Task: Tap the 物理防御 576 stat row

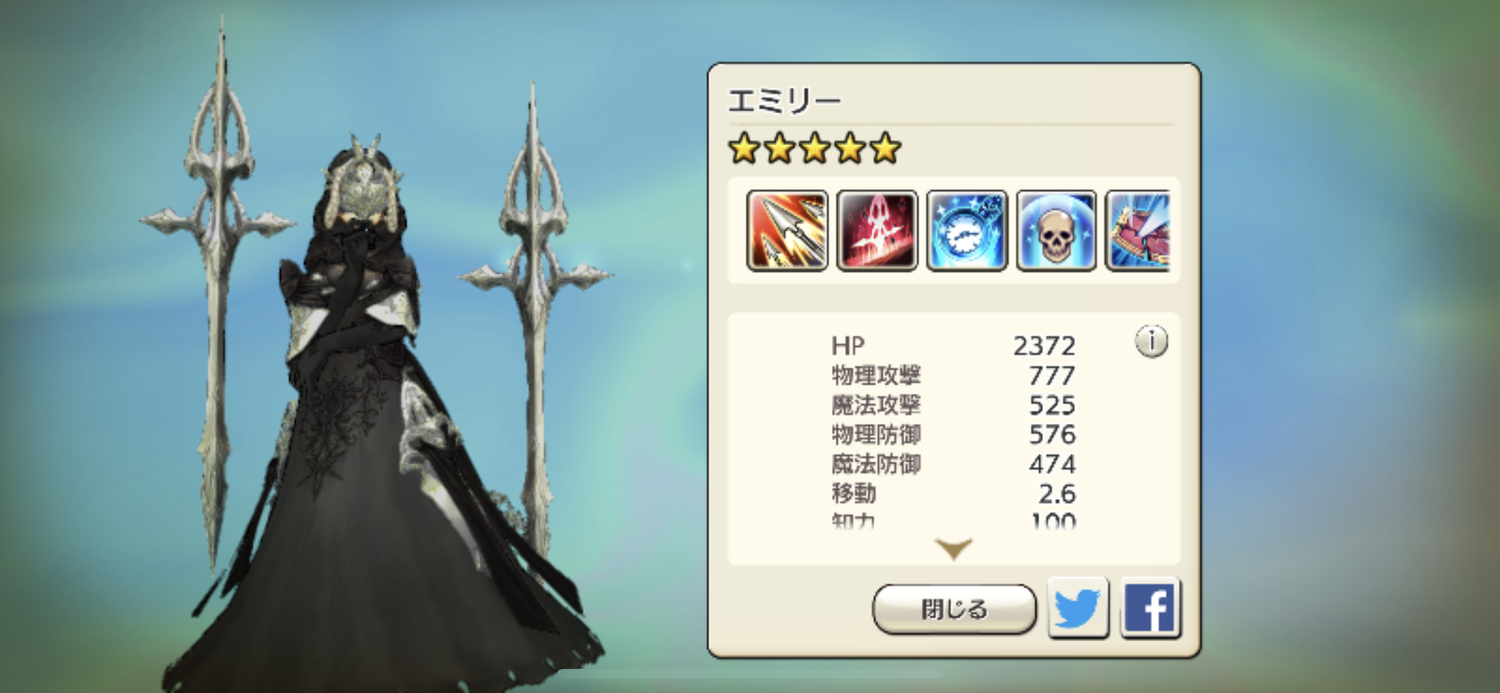Action: pyautogui.click(x=953, y=435)
